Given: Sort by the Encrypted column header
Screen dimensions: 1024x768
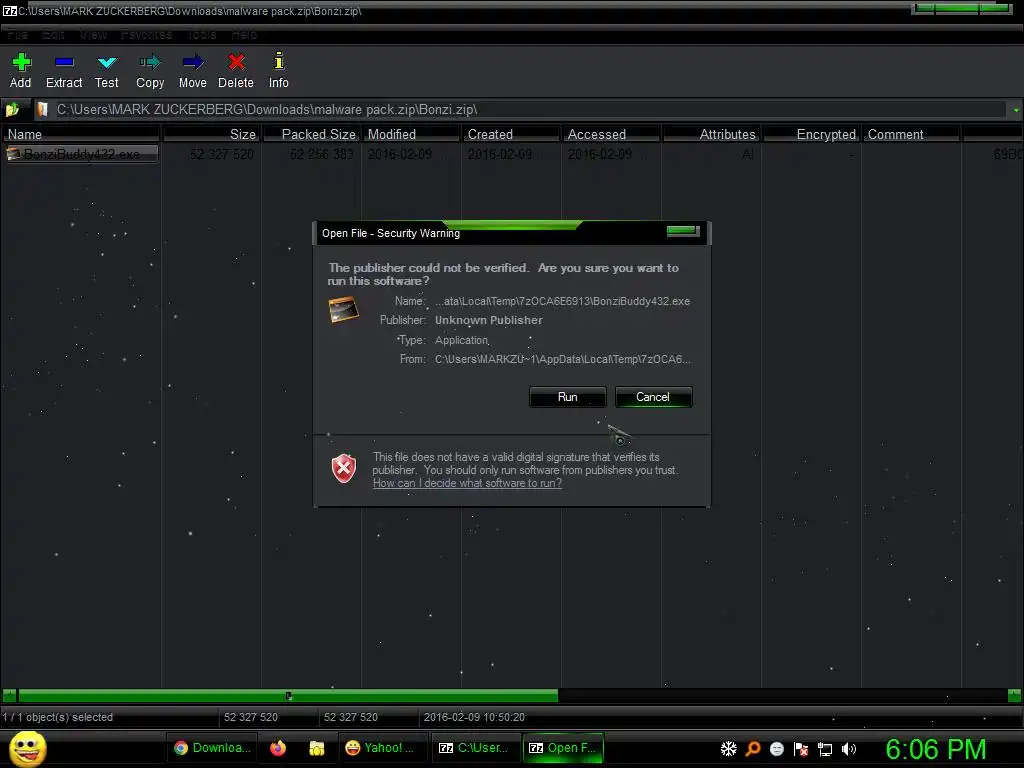Looking at the screenshot, I should coord(811,134).
